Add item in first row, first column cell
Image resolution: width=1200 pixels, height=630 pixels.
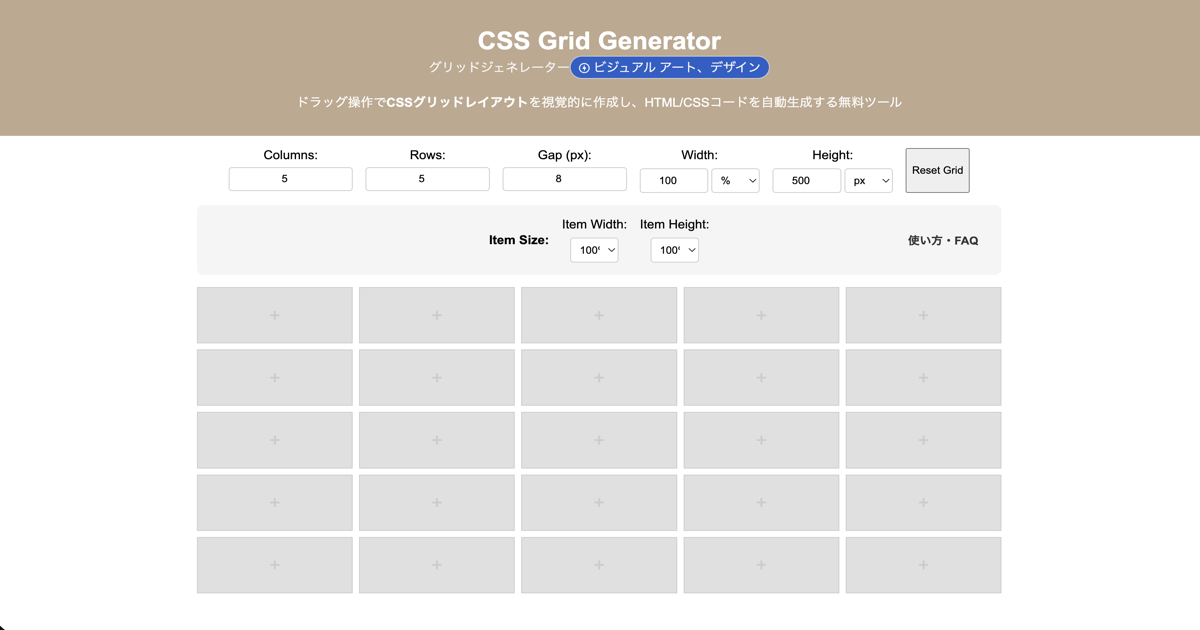tap(275, 315)
